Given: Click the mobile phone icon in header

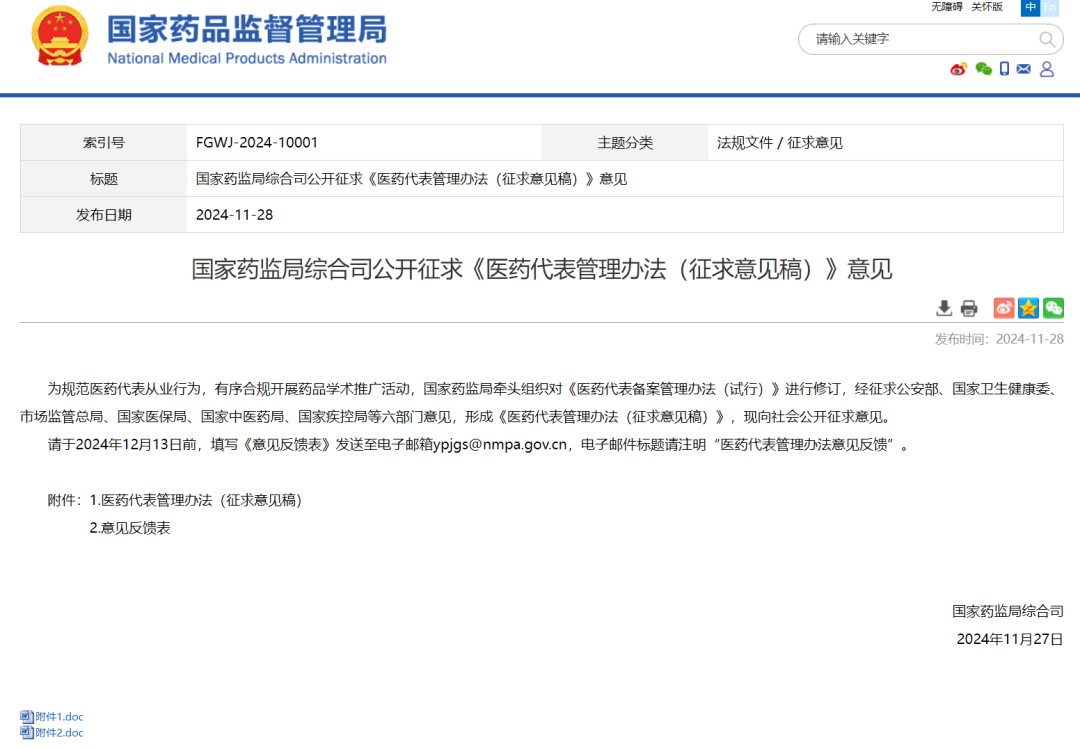Looking at the screenshot, I should click(x=1004, y=69).
